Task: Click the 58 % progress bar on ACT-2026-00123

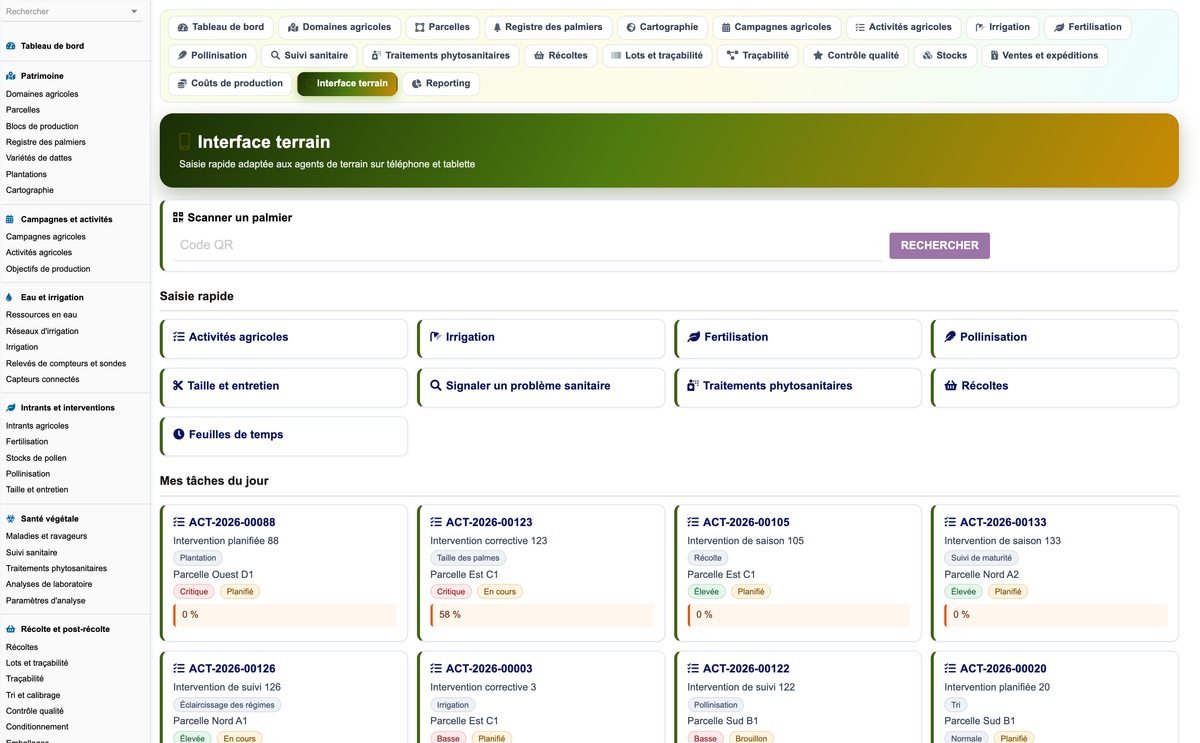Action: (x=542, y=615)
